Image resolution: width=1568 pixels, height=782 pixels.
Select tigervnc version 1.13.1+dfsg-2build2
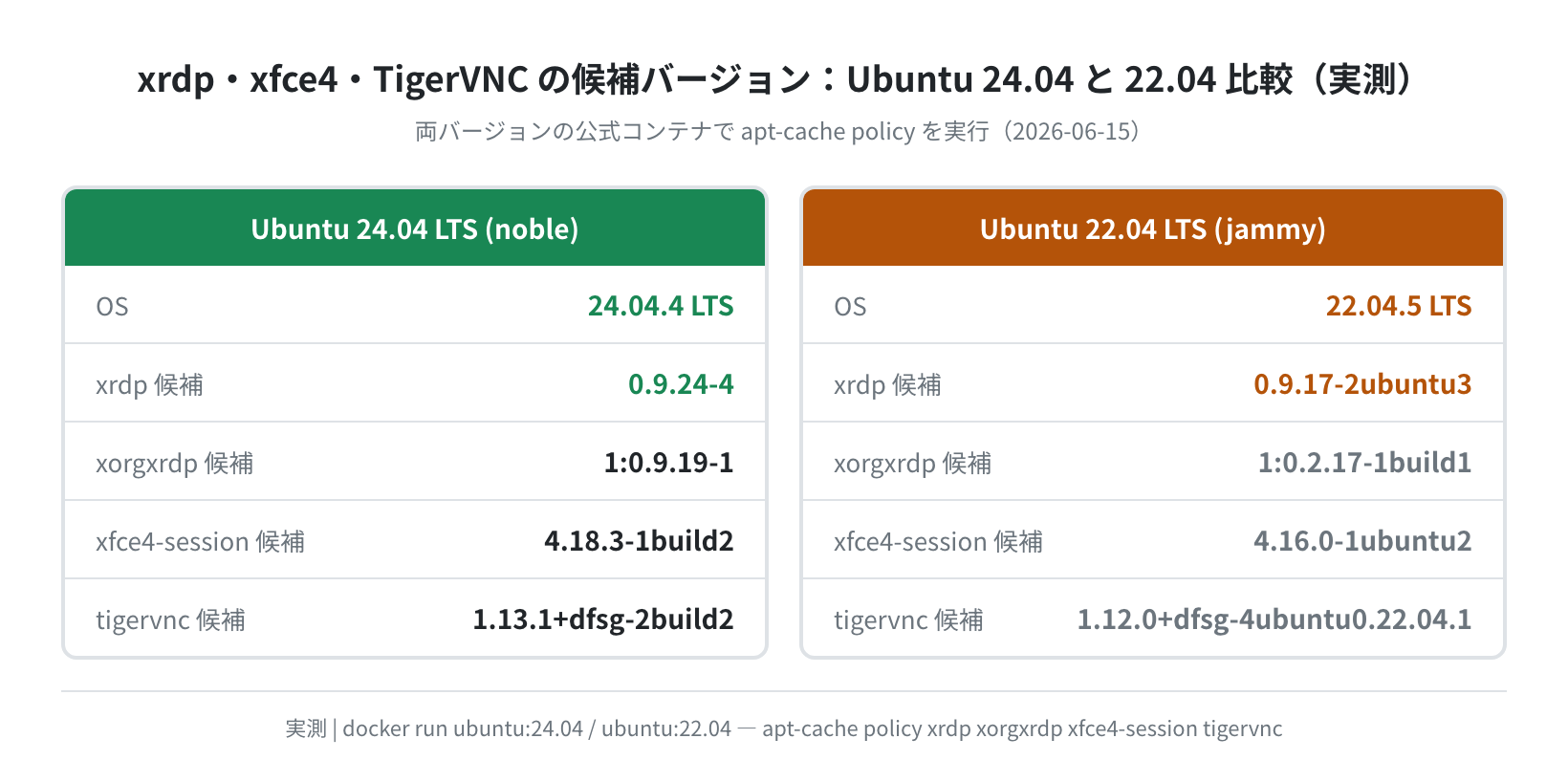point(603,619)
